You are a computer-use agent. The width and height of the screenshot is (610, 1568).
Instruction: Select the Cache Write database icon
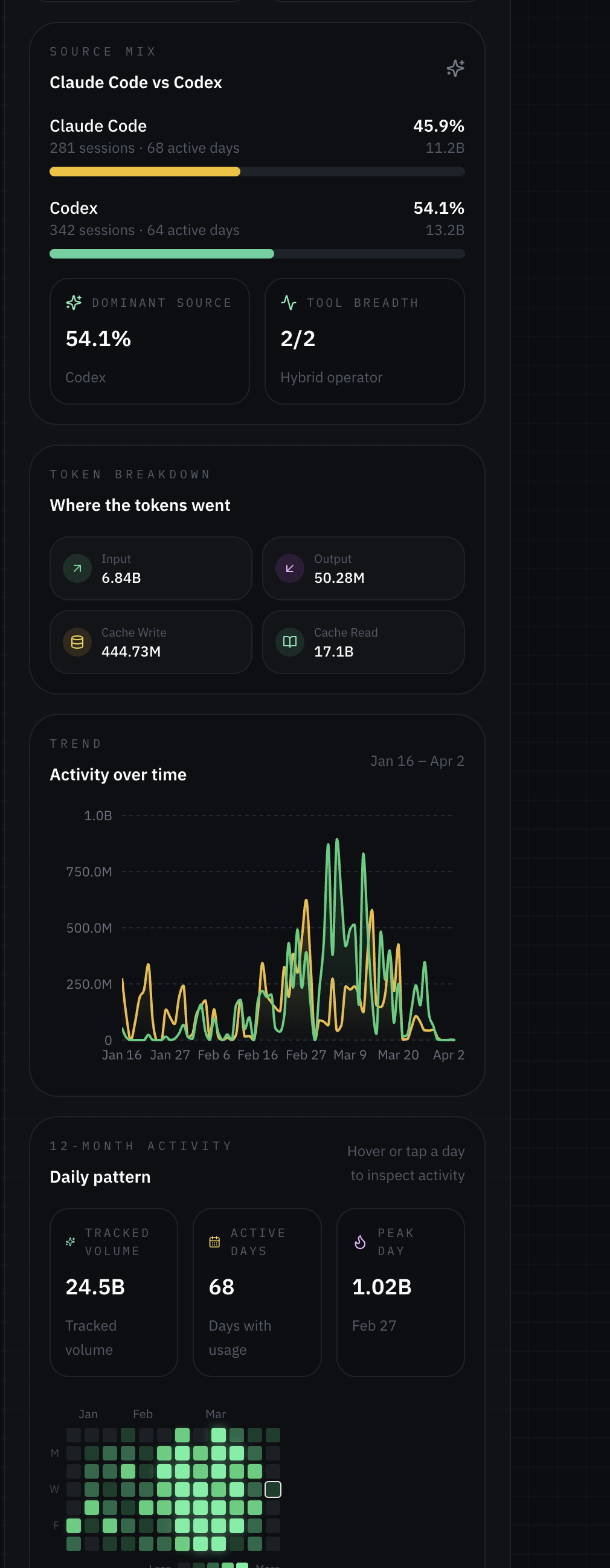(77, 641)
